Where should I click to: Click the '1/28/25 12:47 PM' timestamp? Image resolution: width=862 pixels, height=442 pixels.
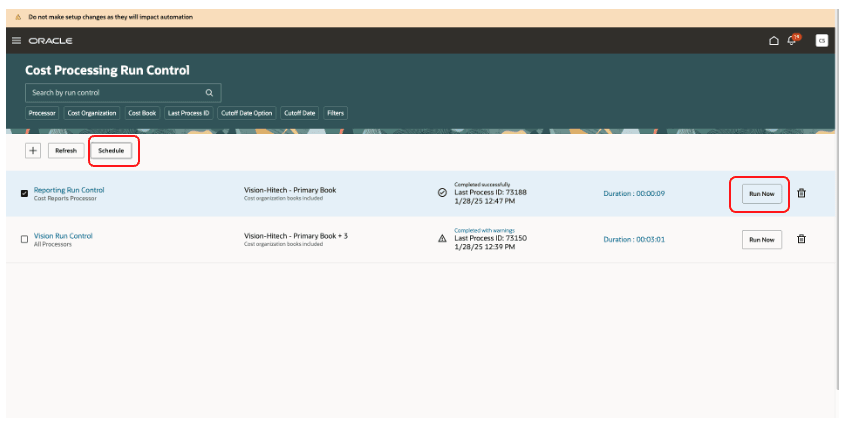(x=484, y=201)
